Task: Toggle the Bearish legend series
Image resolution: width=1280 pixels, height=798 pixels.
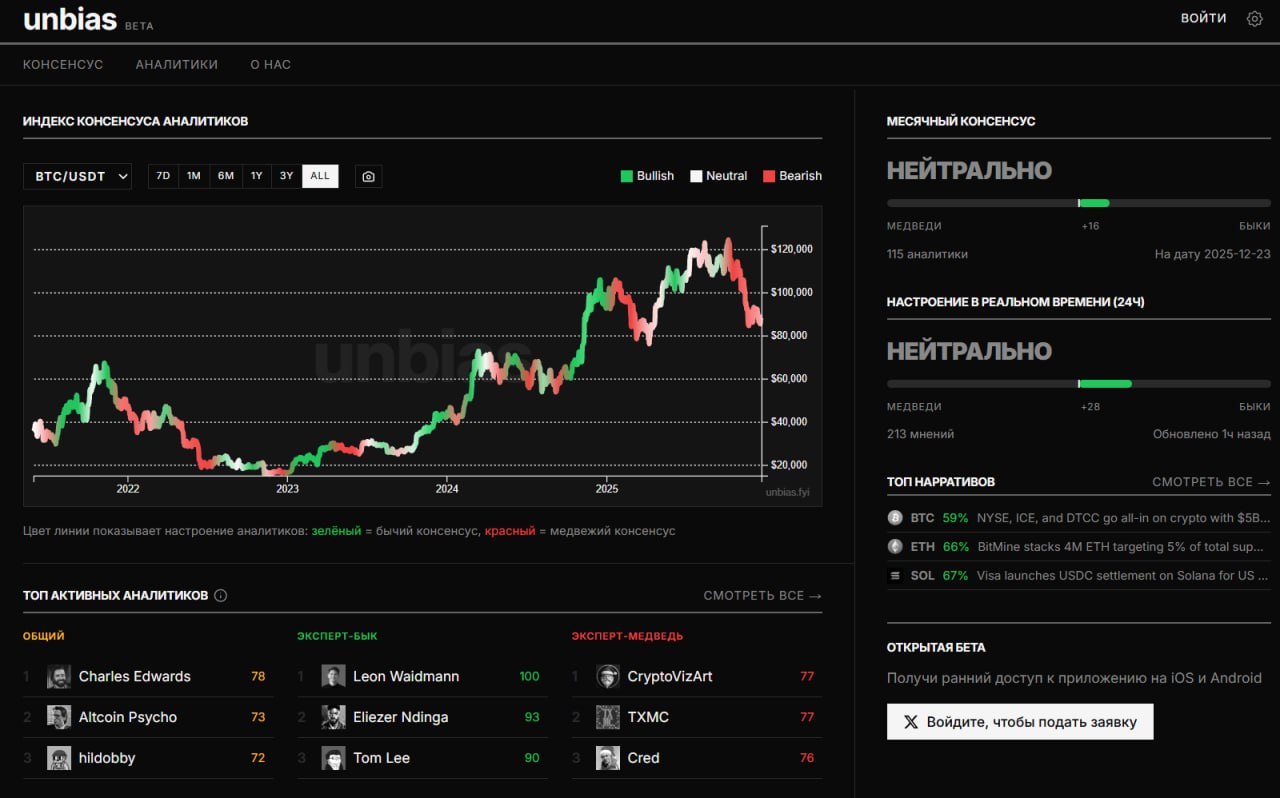Action: [x=792, y=176]
